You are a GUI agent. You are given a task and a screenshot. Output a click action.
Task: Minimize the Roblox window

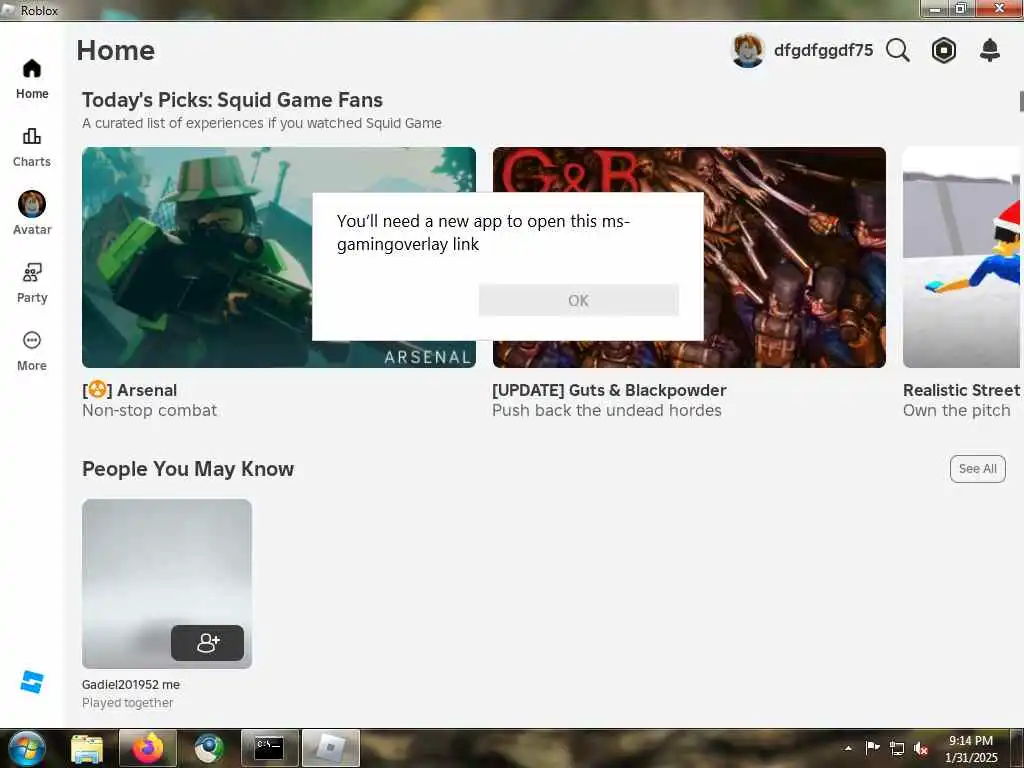pyautogui.click(x=935, y=8)
